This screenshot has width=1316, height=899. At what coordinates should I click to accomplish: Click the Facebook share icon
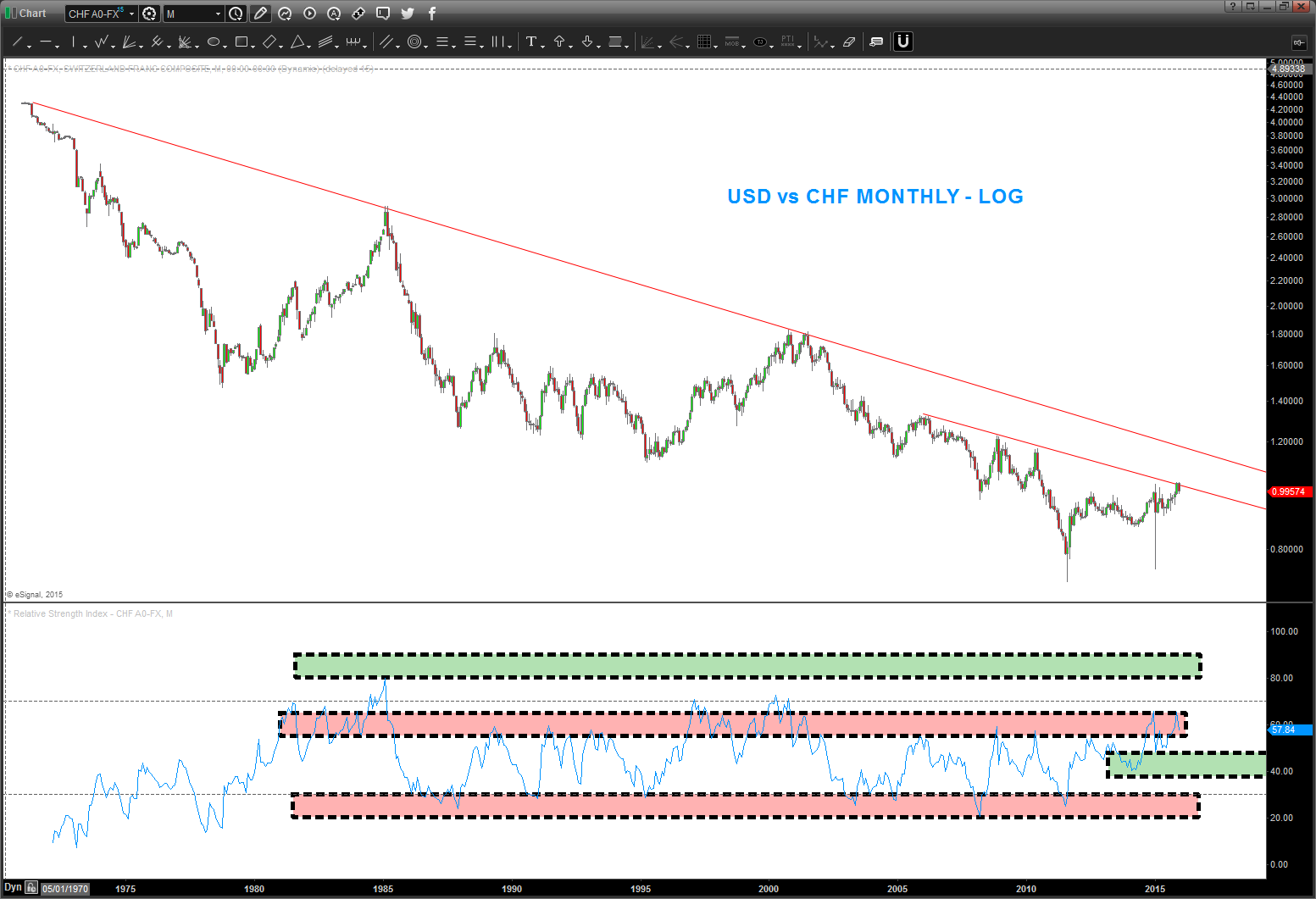point(431,14)
